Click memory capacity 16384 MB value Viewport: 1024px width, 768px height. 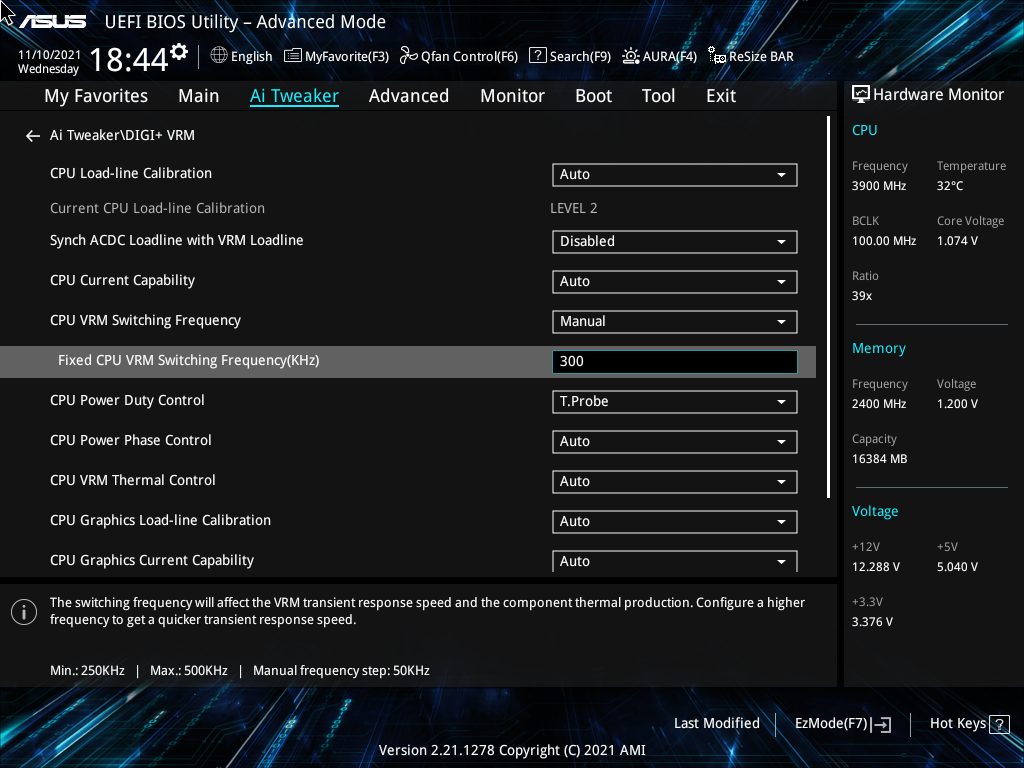click(x=879, y=459)
